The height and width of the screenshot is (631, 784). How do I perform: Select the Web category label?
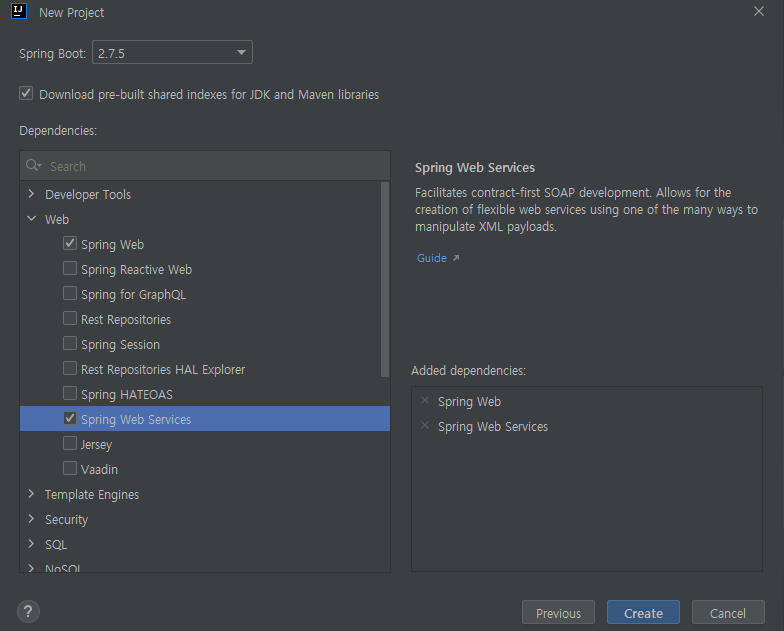tap(57, 220)
